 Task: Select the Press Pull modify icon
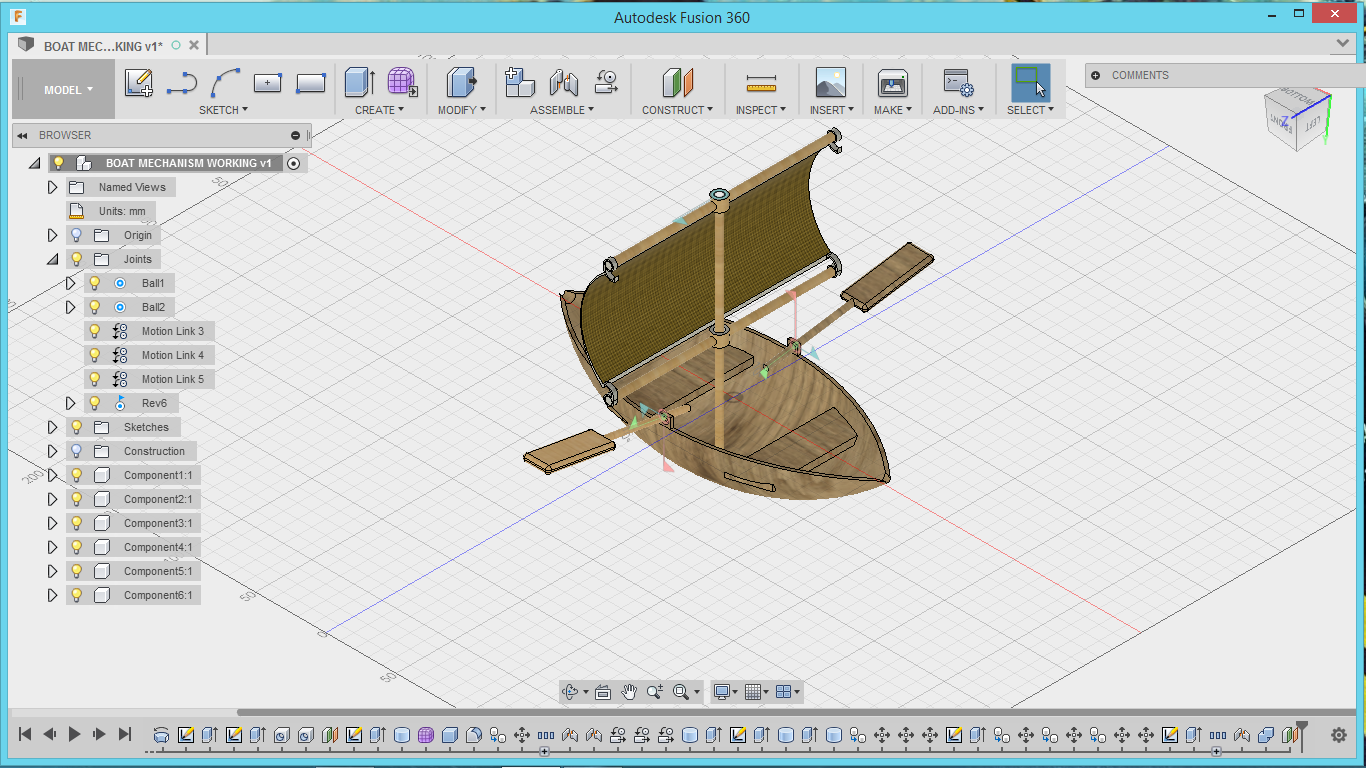[x=461, y=83]
